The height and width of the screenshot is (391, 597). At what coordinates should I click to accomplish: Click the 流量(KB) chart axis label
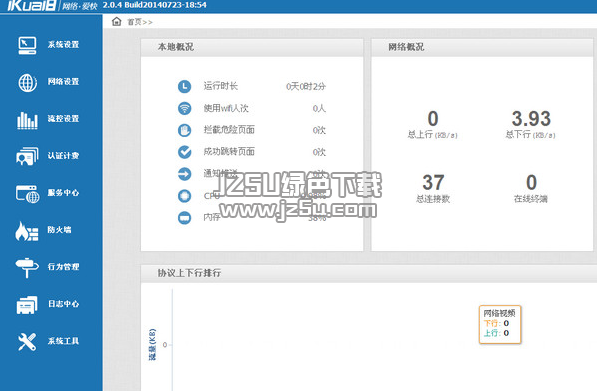pyautogui.click(x=152, y=345)
